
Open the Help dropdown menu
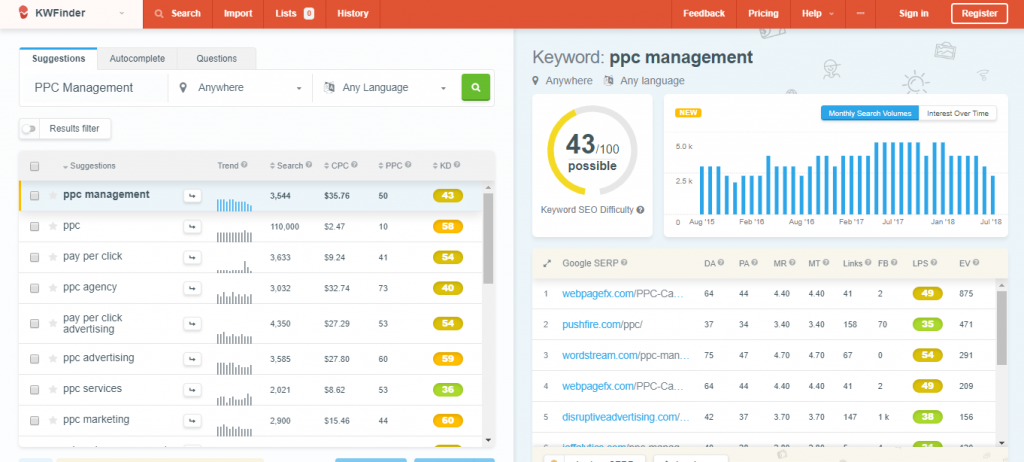pos(818,13)
